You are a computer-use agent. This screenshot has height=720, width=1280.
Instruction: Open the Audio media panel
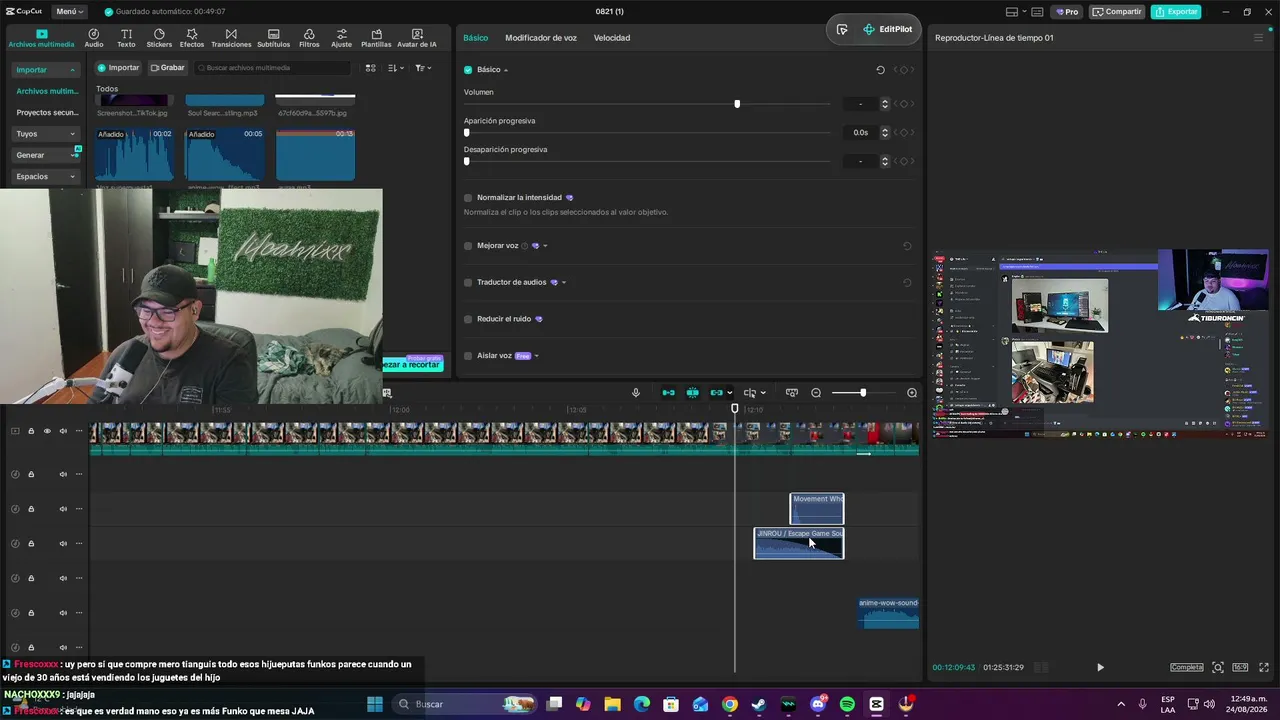pyautogui.click(x=94, y=38)
